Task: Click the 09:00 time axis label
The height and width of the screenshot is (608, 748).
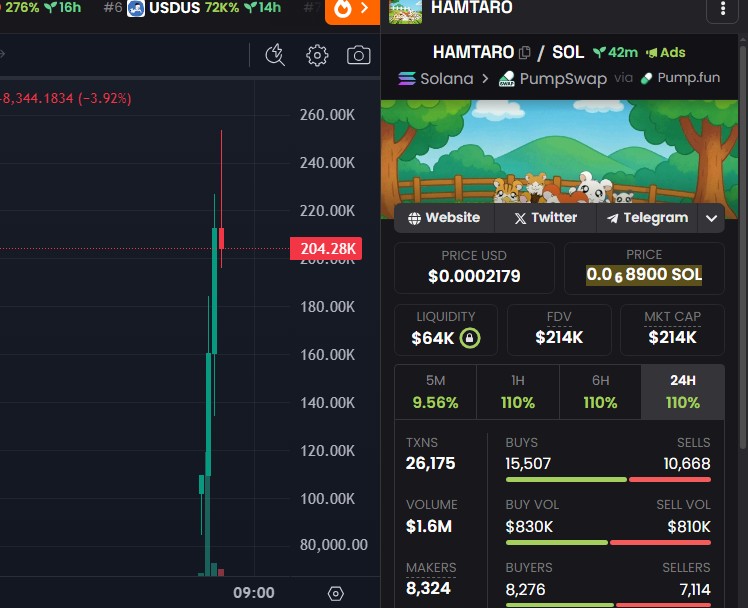Action: 254,593
